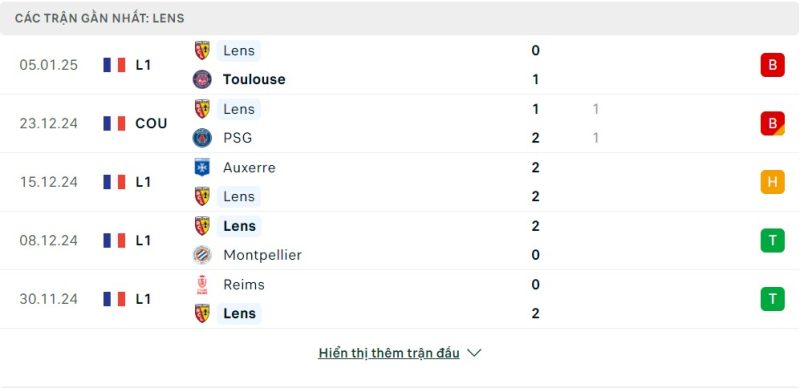The width and height of the screenshot is (800, 388).
Task: Select the Auxerre team name
Action: 249,167
